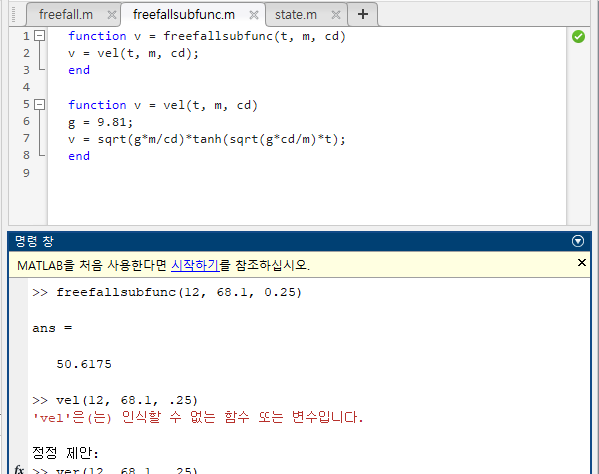Screen dimensions: 599x474
Task: Click line number 6 in the gutter
Action: (x=26, y=121)
